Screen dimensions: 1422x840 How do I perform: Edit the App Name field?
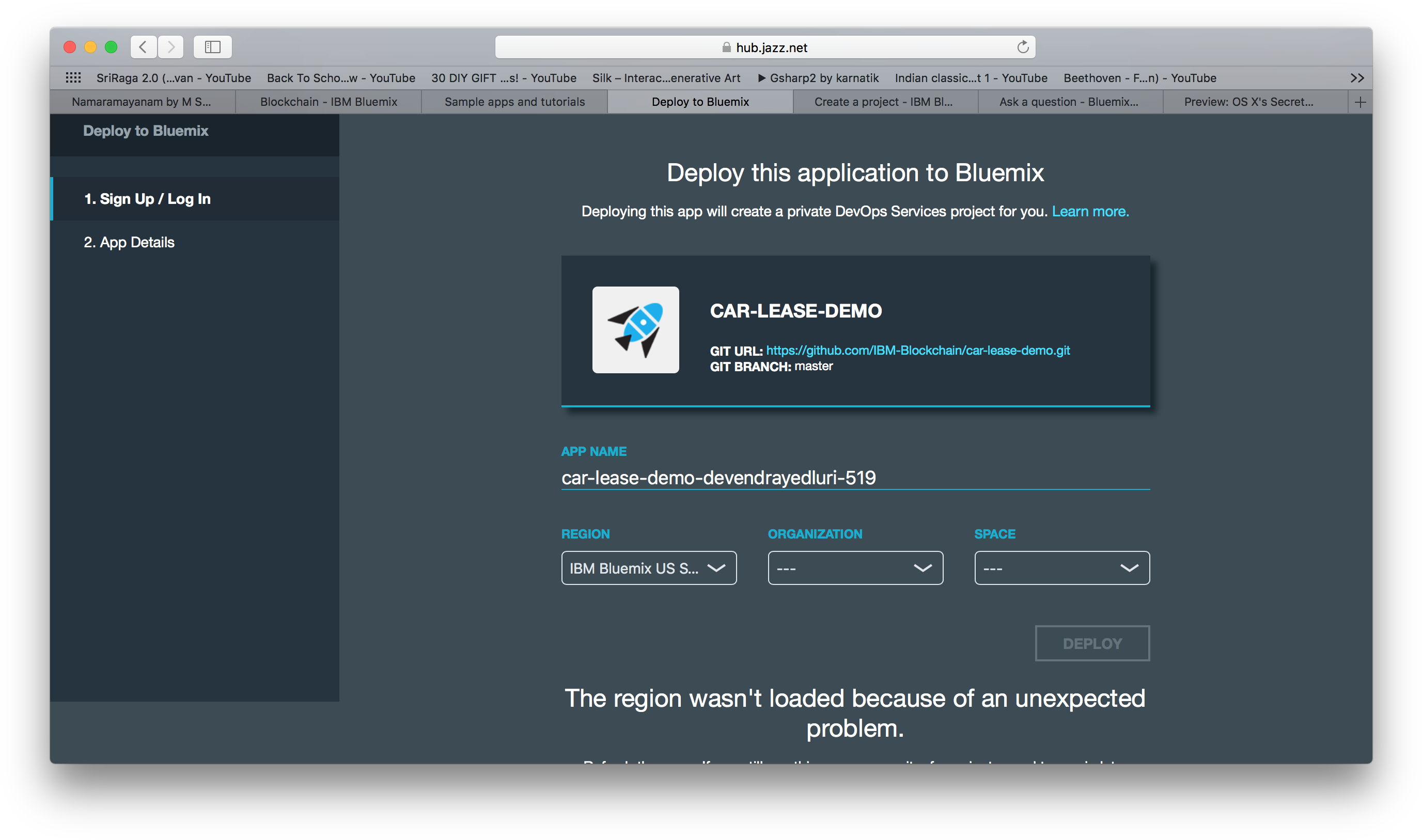855,478
